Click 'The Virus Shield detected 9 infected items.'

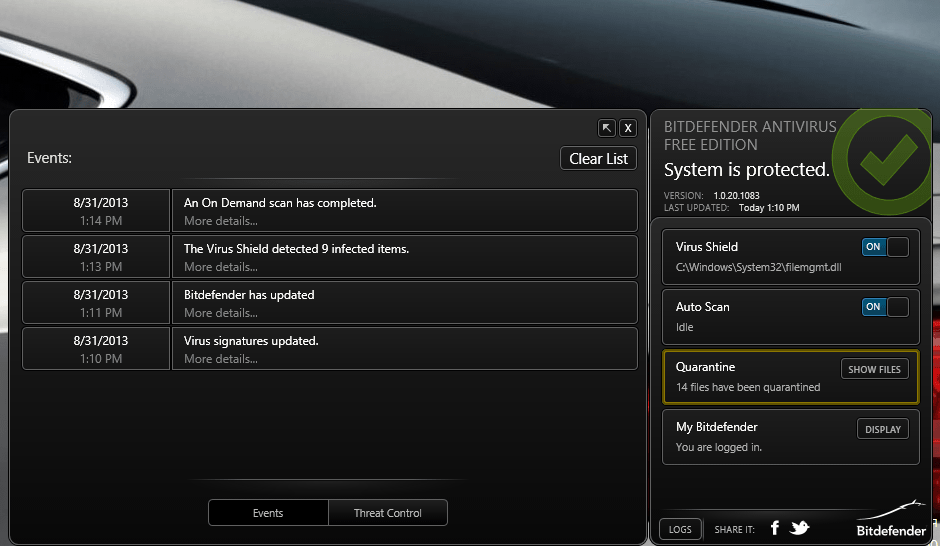(x=296, y=249)
